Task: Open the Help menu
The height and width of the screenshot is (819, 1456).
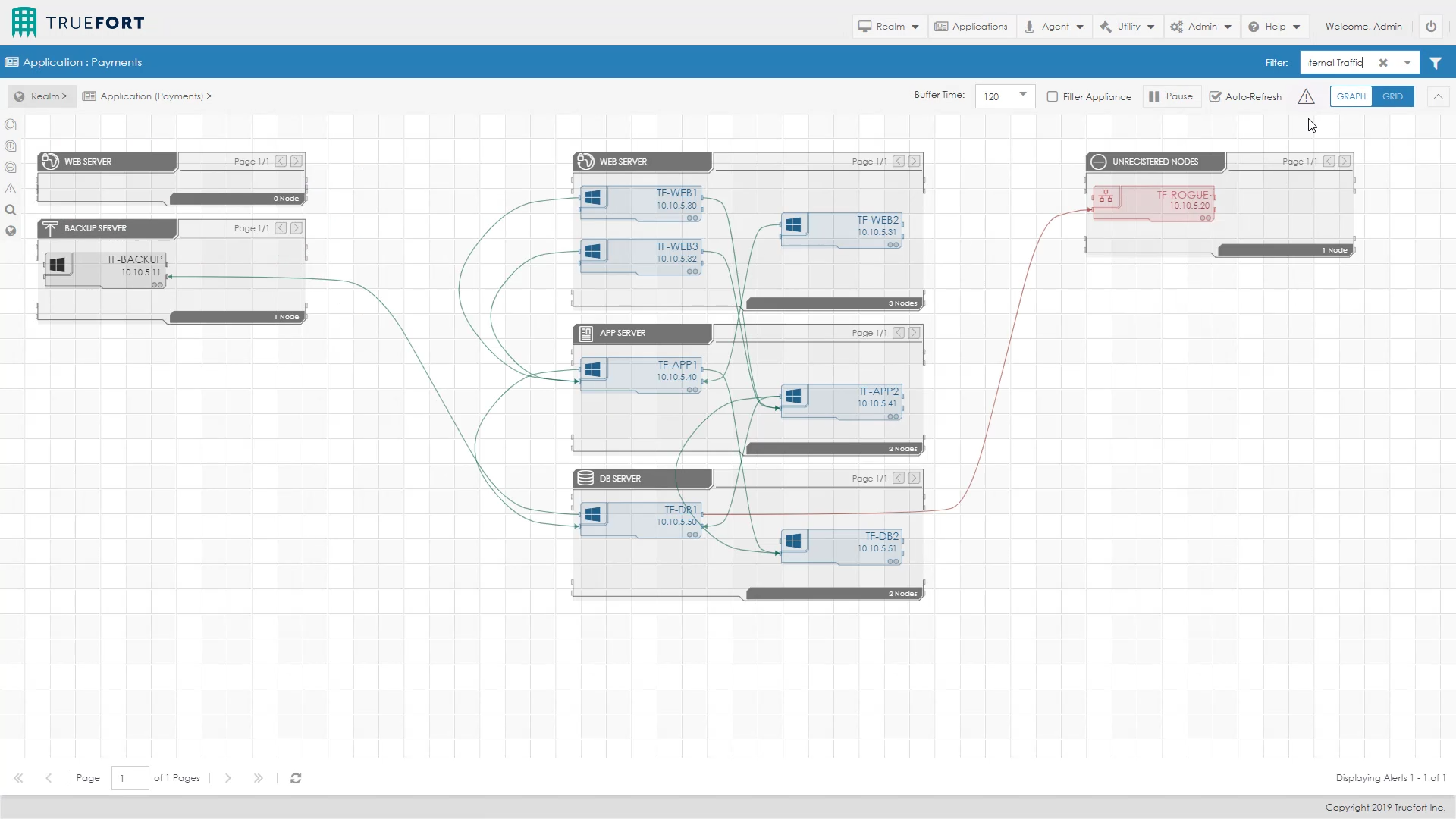Action: [1274, 27]
